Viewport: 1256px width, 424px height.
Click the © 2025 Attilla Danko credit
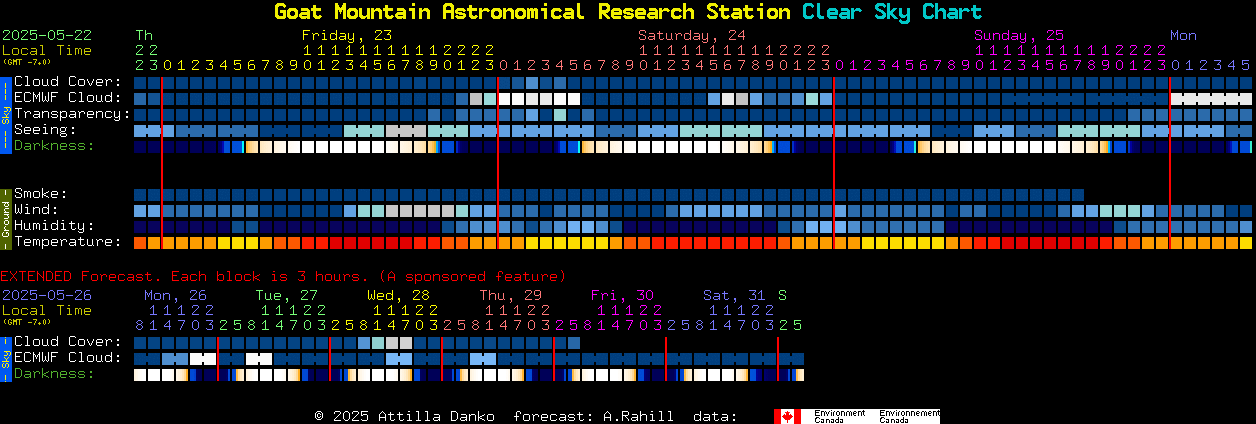406,416
